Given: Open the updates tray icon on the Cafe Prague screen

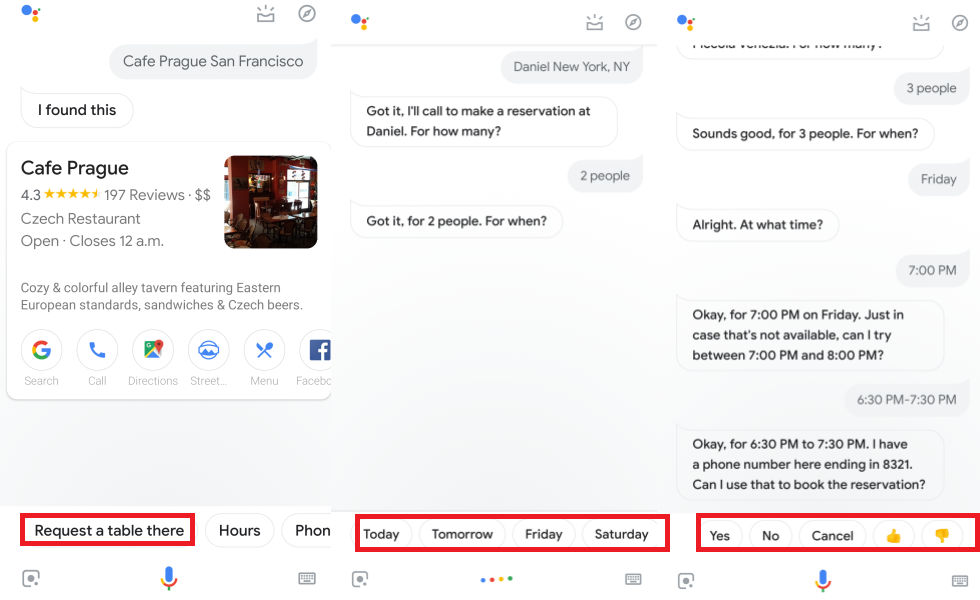Looking at the screenshot, I should [x=266, y=14].
